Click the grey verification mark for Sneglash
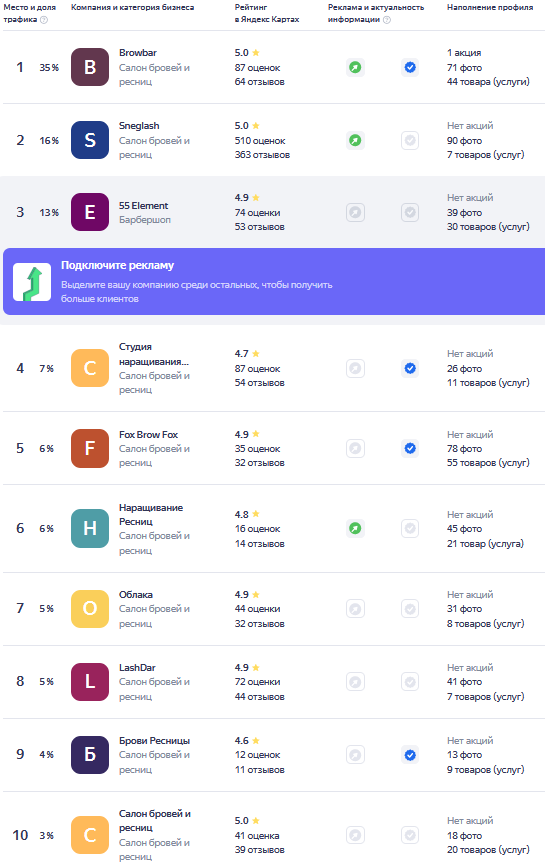Viewport: 545px width, 865px height. coord(410,140)
